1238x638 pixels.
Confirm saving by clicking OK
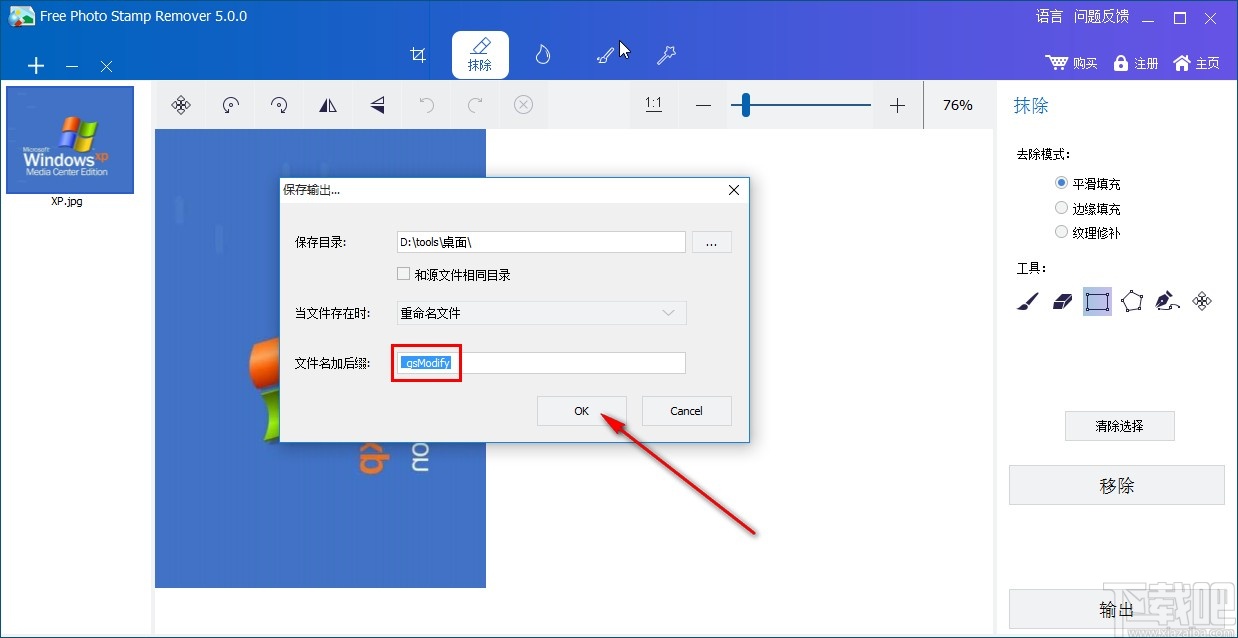click(581, 410)
